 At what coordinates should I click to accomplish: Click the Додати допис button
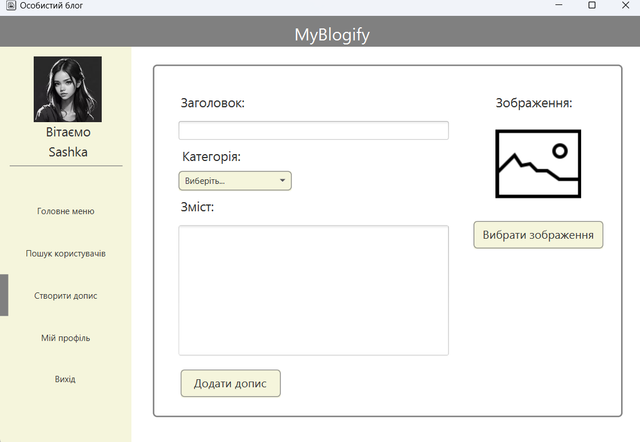click(231, 383)
